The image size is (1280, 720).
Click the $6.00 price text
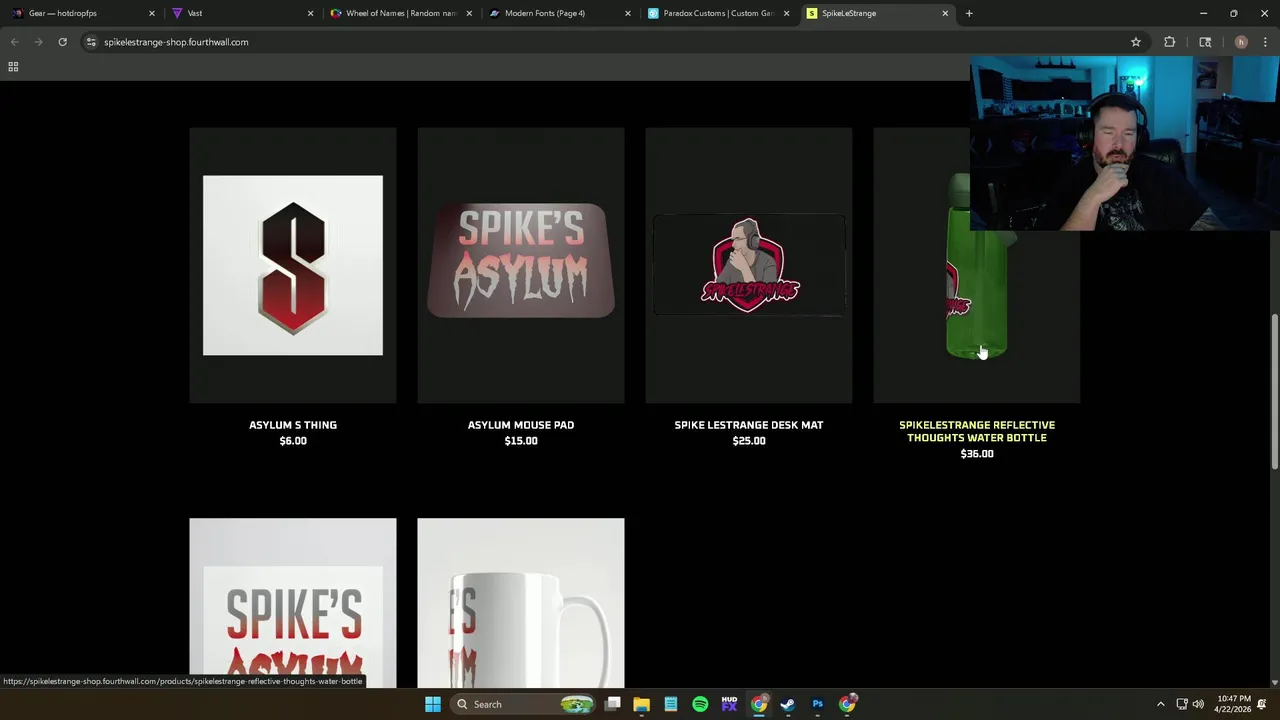point(293,441)
